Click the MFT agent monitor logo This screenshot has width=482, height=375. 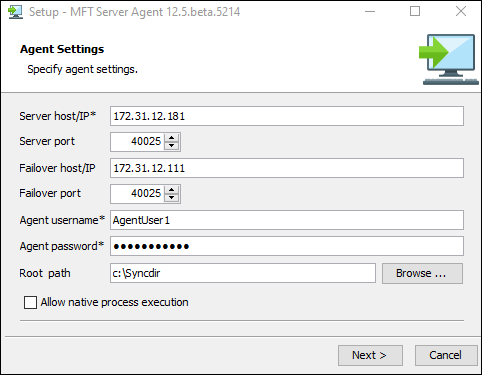point(449,59)
